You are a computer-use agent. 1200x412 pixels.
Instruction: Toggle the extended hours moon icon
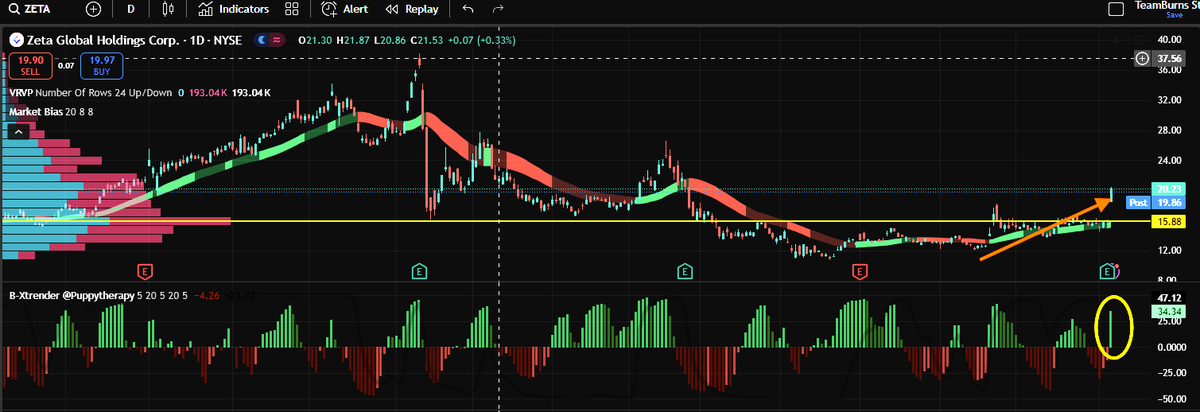click(264, 39)
